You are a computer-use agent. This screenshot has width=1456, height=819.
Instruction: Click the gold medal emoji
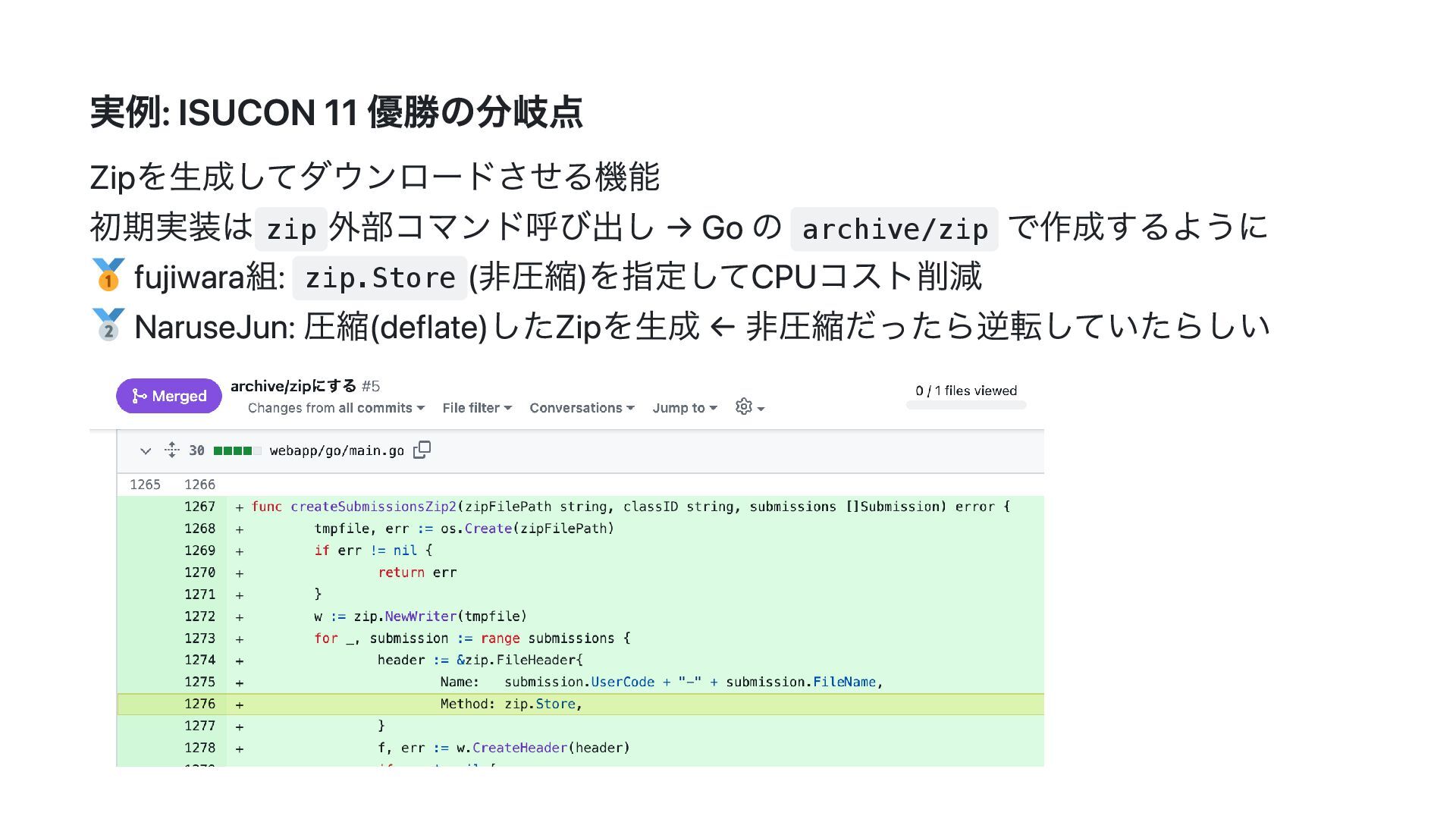[108, 275]
